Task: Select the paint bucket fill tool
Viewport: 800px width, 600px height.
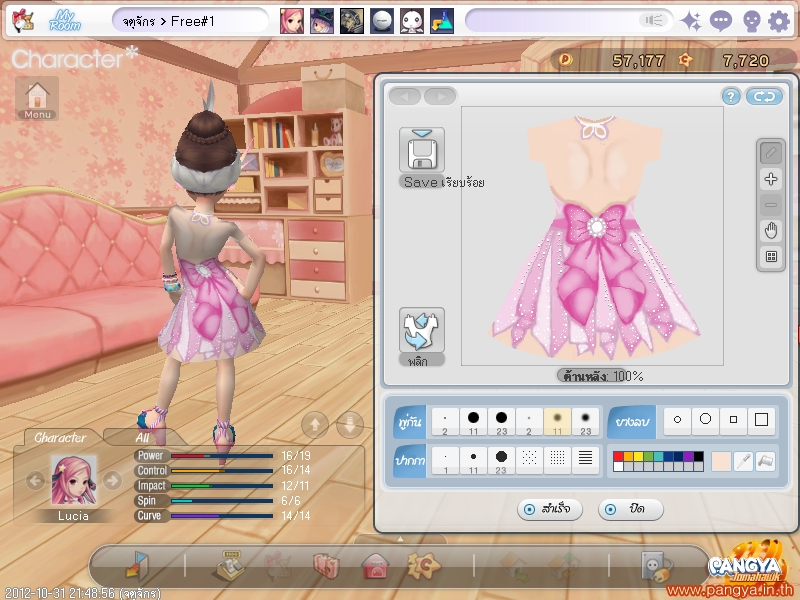Action: 765,461
